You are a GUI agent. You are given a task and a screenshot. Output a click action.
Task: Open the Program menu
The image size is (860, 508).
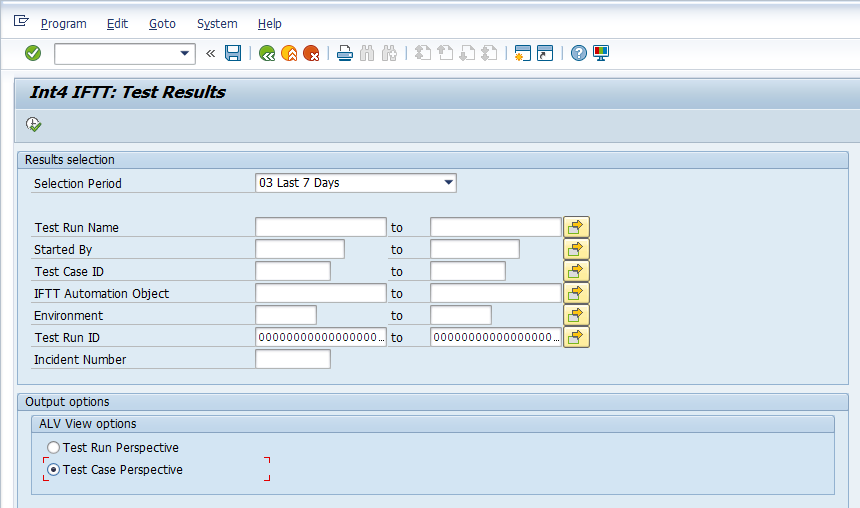pyautogui.click(x=64, y=23)
